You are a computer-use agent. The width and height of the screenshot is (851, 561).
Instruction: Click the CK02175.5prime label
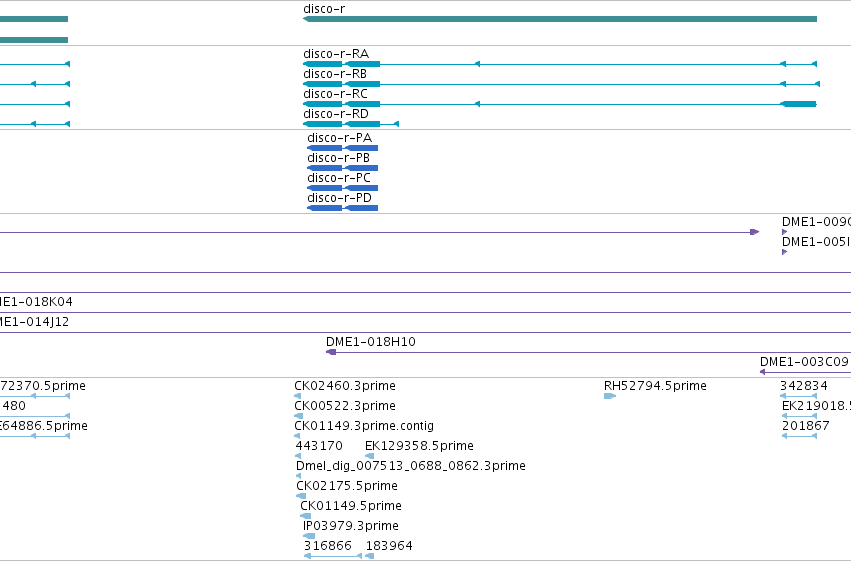(347, 486)
